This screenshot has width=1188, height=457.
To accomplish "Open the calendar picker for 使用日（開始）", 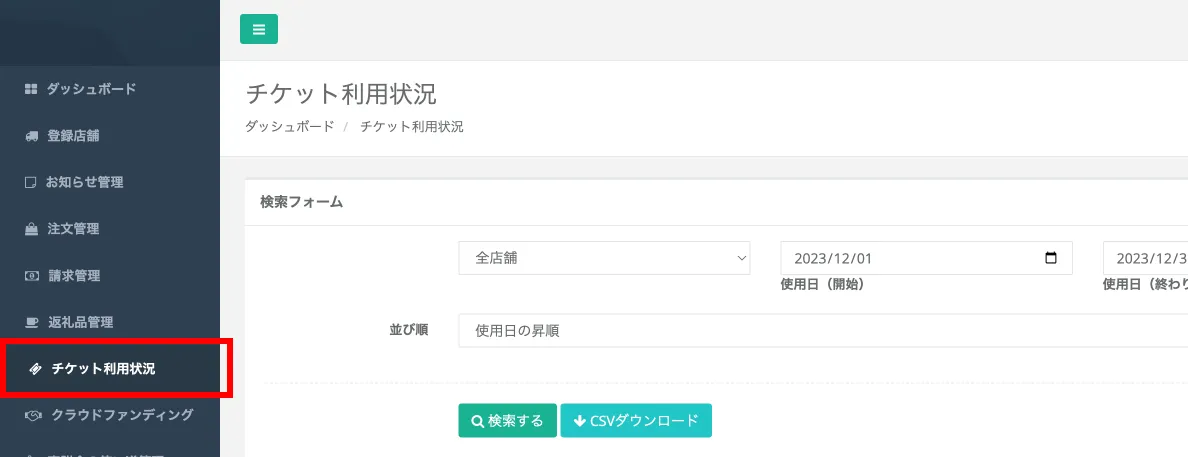I will pos(1050,258).
